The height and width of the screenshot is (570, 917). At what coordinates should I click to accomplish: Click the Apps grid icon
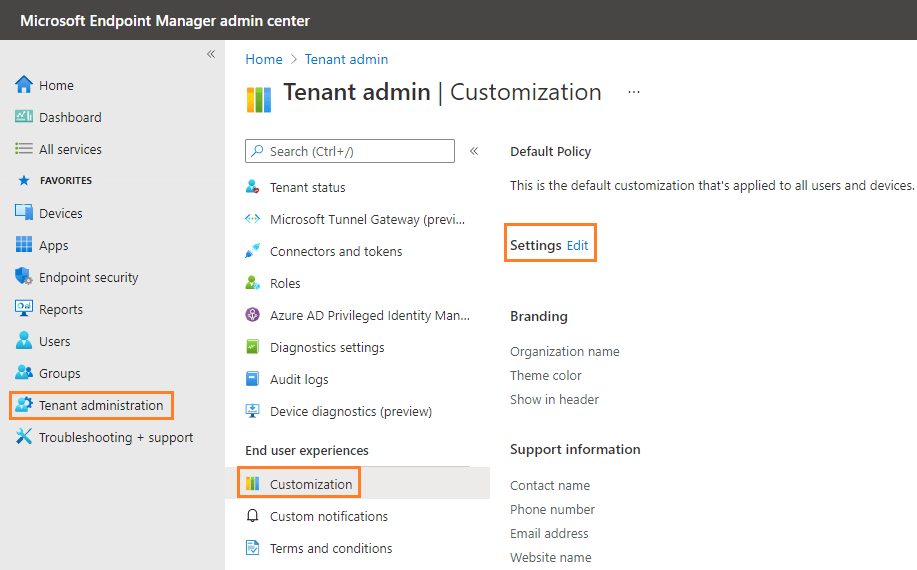pyautogui.click(x=23, y=244)
